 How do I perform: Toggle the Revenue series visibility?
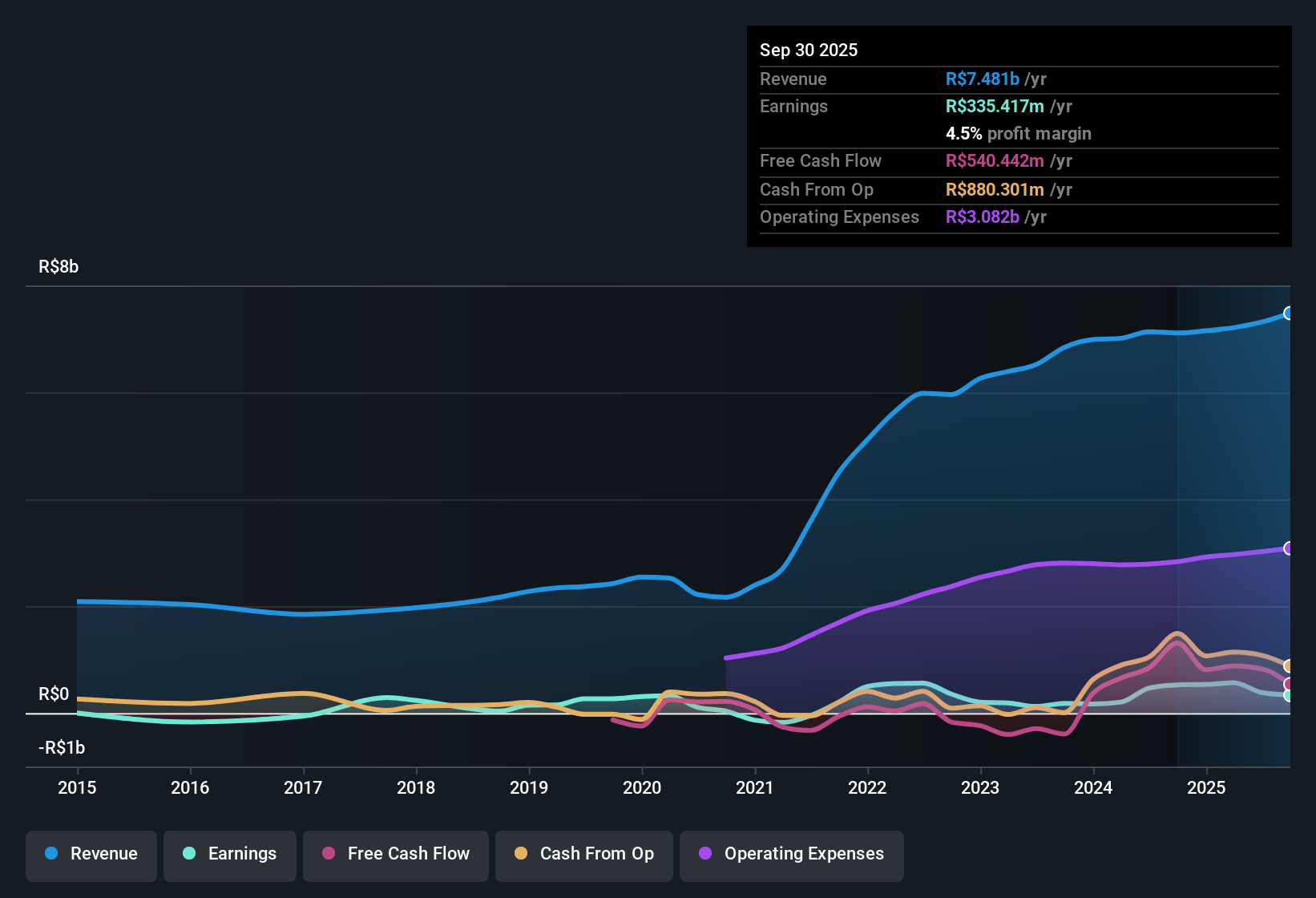tap(91, 854)
